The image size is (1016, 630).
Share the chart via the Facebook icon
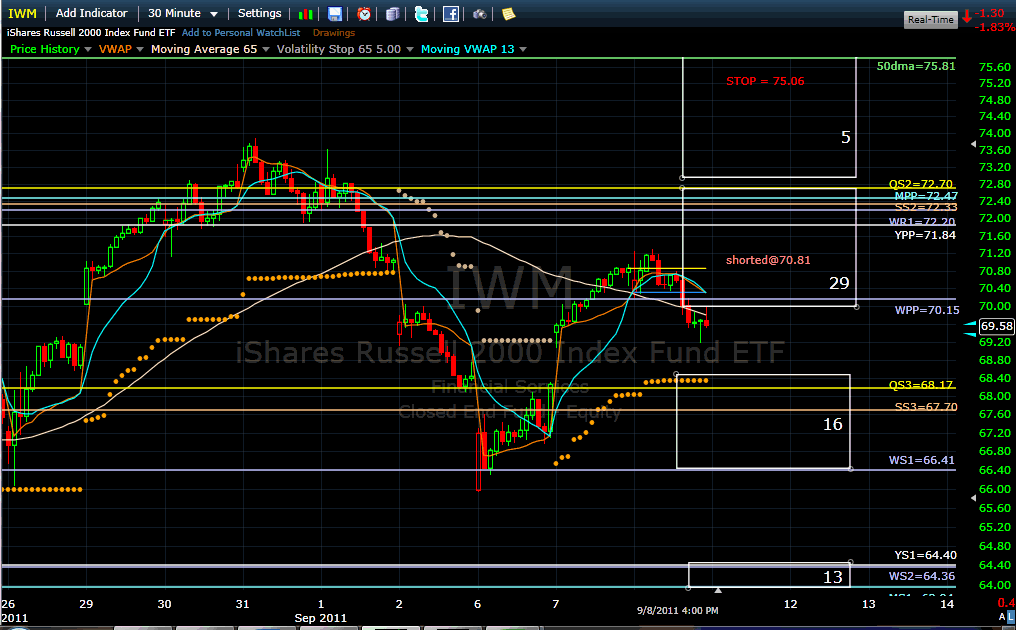[x=450, y=14]
